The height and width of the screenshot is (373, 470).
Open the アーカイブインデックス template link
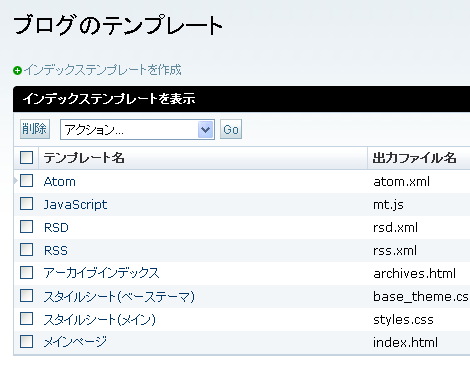pos(101,273)
